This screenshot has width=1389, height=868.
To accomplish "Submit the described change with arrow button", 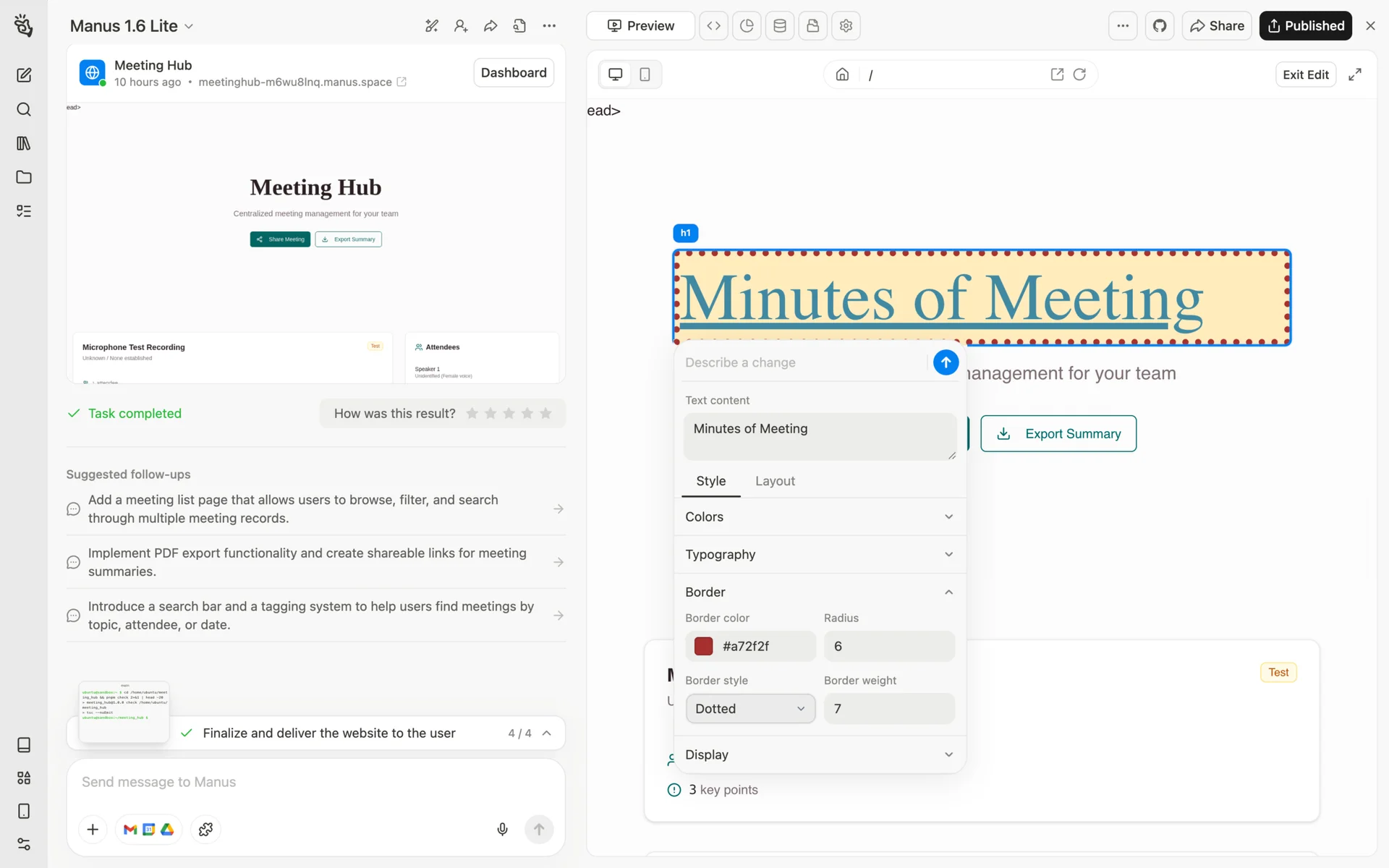I will [946, 362].
